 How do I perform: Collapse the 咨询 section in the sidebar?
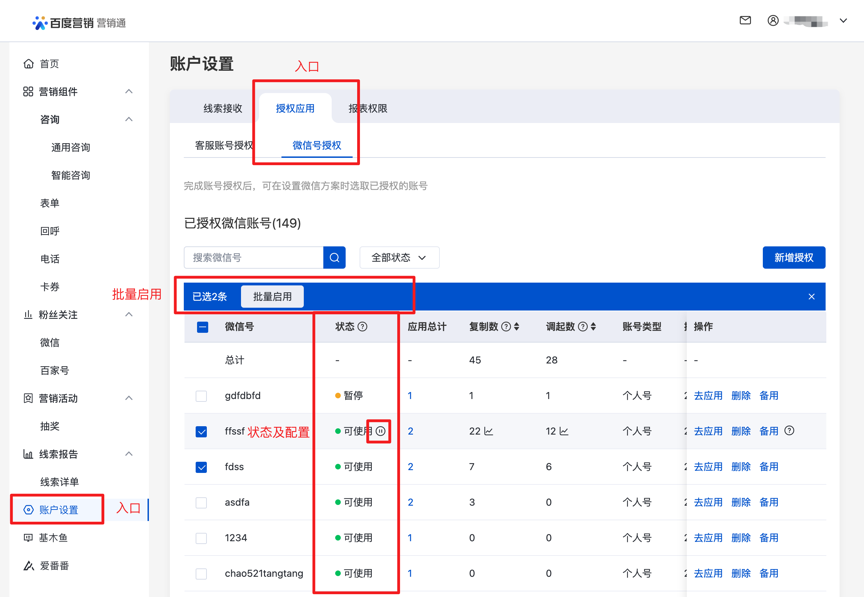pos(128,118)
